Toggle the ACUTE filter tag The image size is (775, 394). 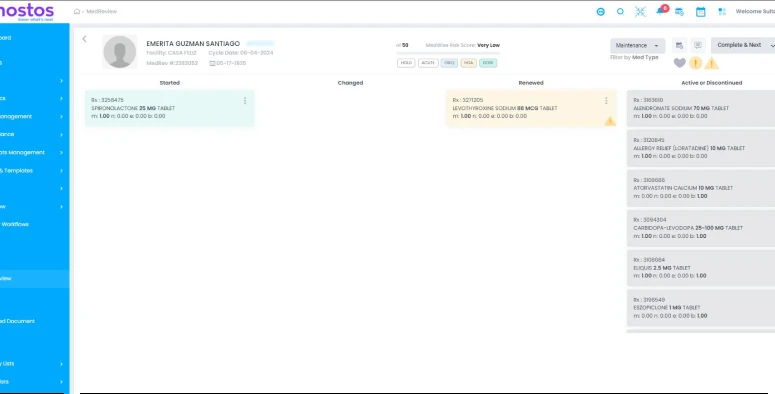[x=428, y=63]
